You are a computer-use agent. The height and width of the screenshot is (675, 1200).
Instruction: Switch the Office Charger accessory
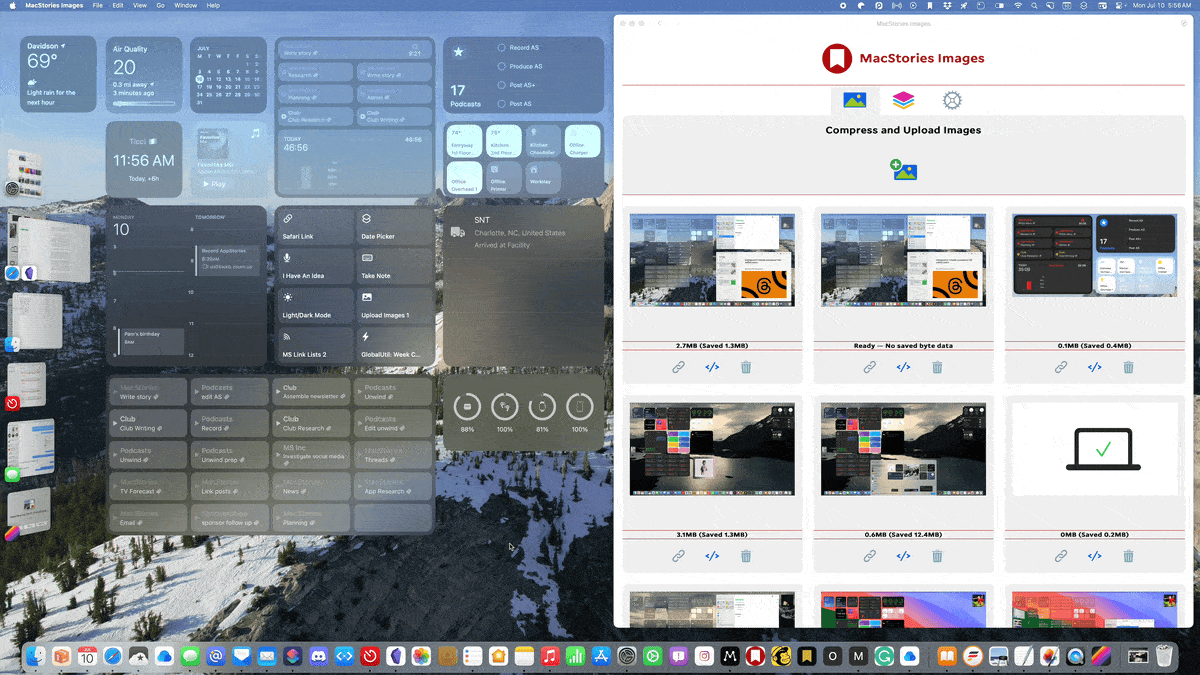click(x=582, y=141)
